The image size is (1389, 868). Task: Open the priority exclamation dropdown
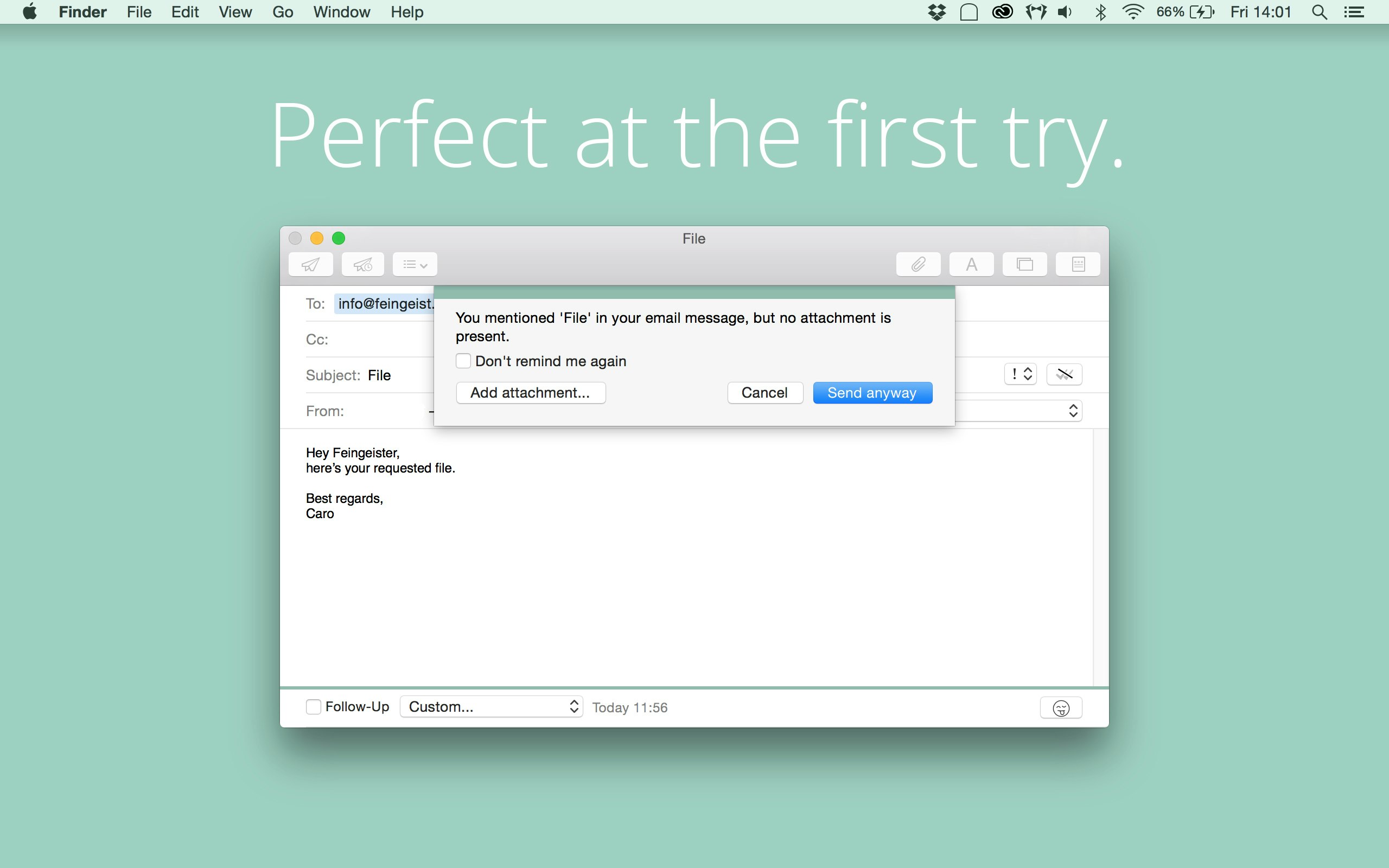pos(1020,374)
